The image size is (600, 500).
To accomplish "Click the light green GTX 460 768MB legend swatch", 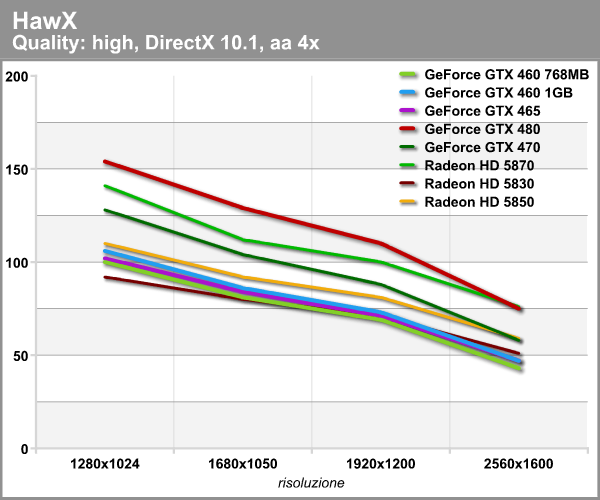I will (x=408, y=74).
